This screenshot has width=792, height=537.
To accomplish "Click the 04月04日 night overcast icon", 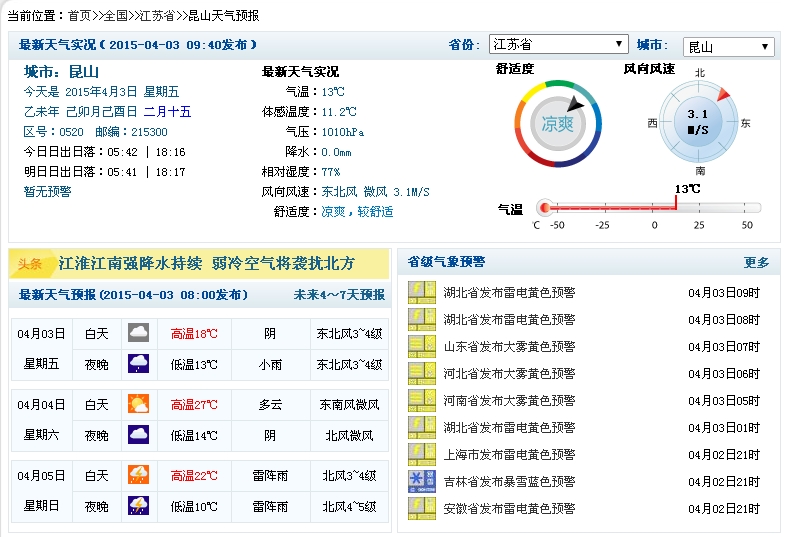I will (x=138, y=435).
